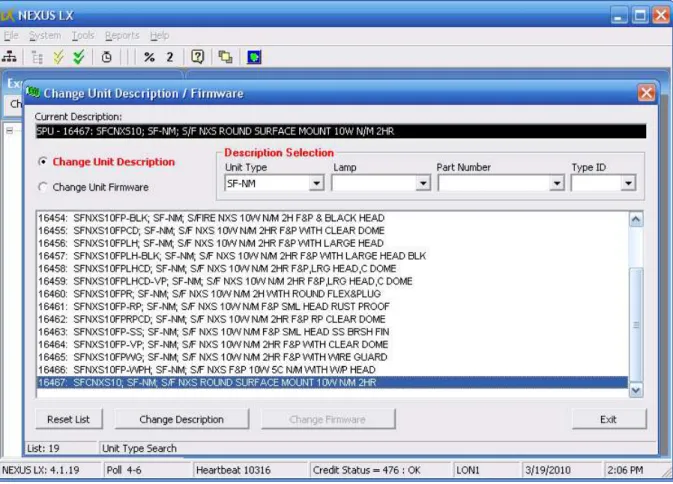Click the 'Heartbeat 10316' status cell
This screenshot has width=673, height=484.
pyautogui.click(x=250, y=470)
